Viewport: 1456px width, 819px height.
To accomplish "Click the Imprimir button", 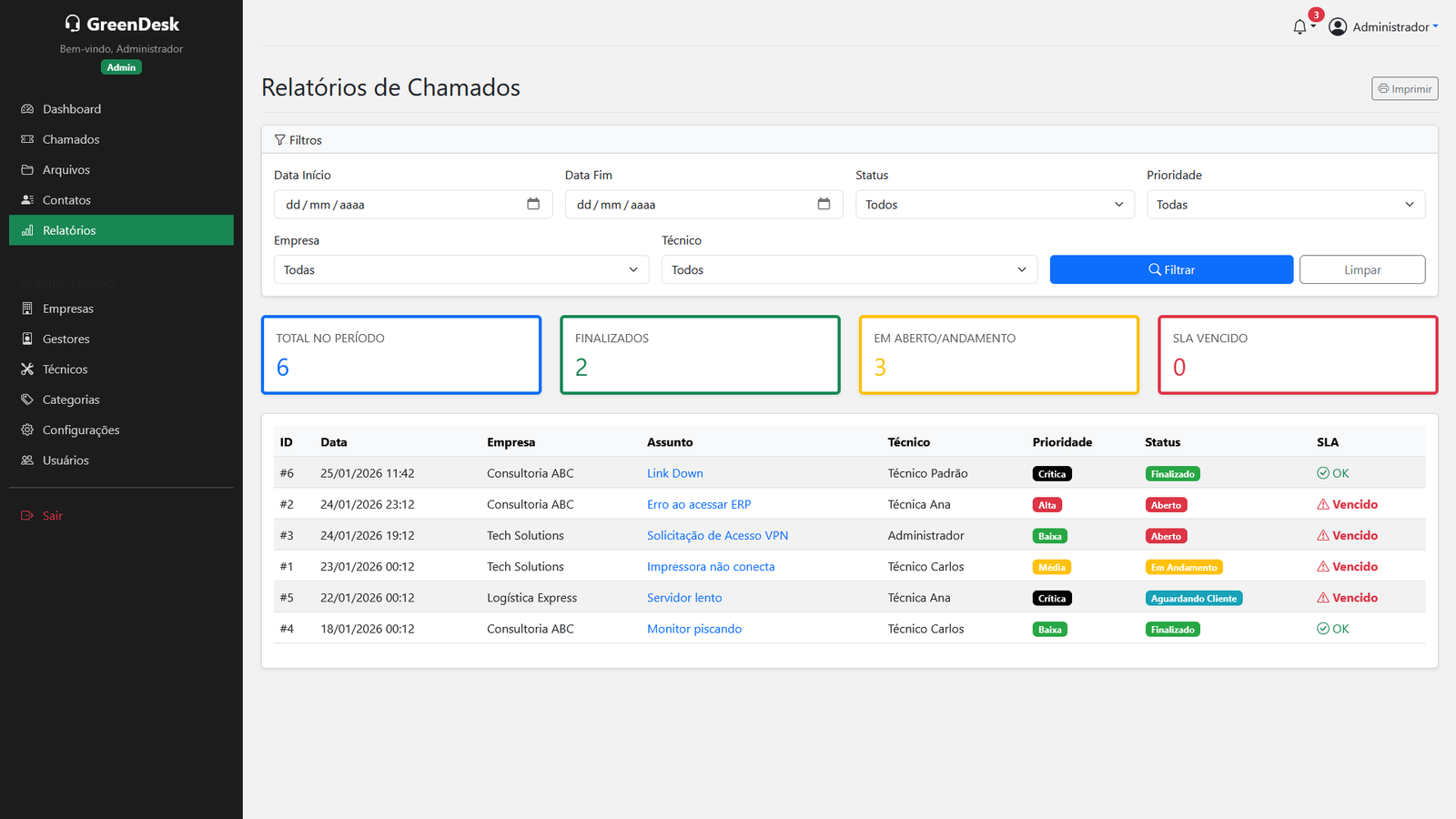I will (1404, 88).
